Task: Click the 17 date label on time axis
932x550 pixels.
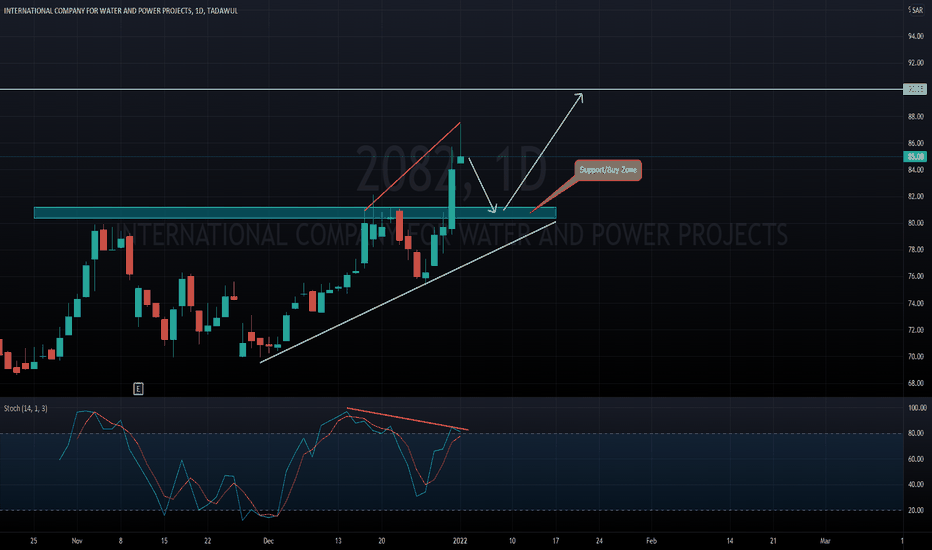Action: tap(556, 541)
